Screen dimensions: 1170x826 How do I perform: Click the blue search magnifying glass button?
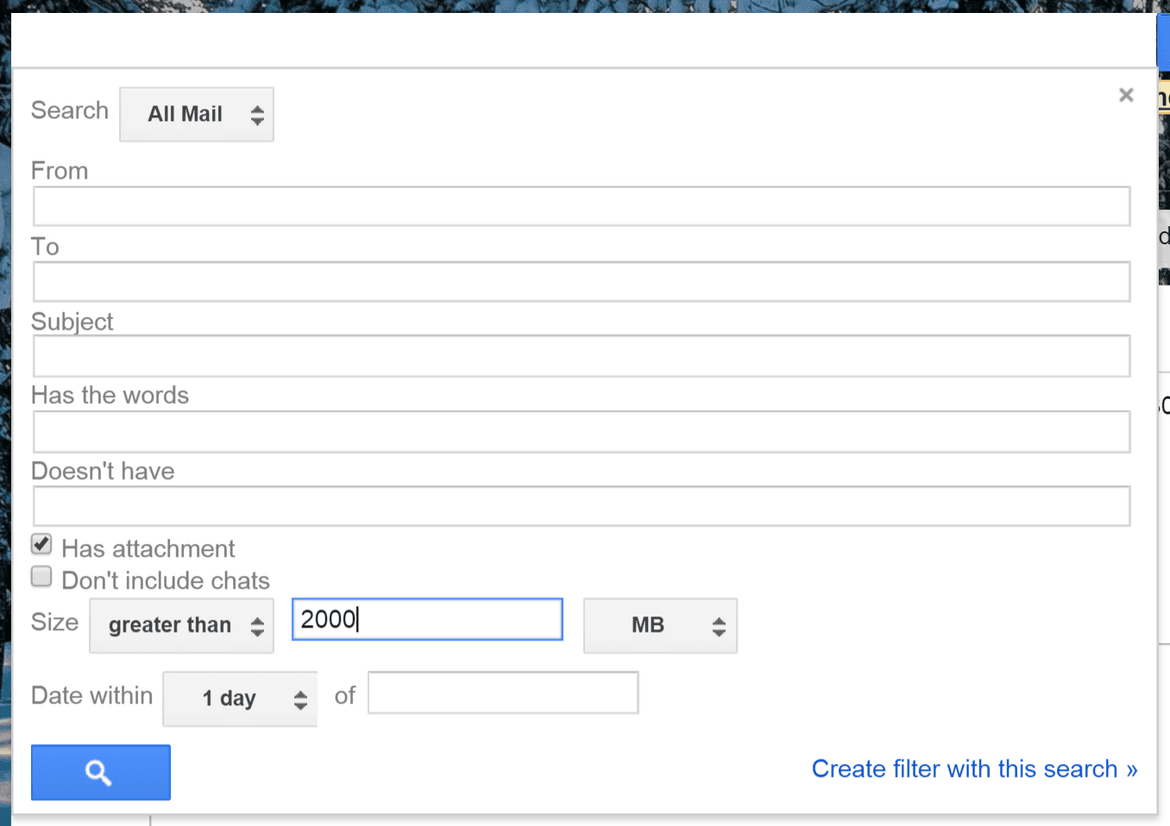pyautogui.click(x=99, y=772)
